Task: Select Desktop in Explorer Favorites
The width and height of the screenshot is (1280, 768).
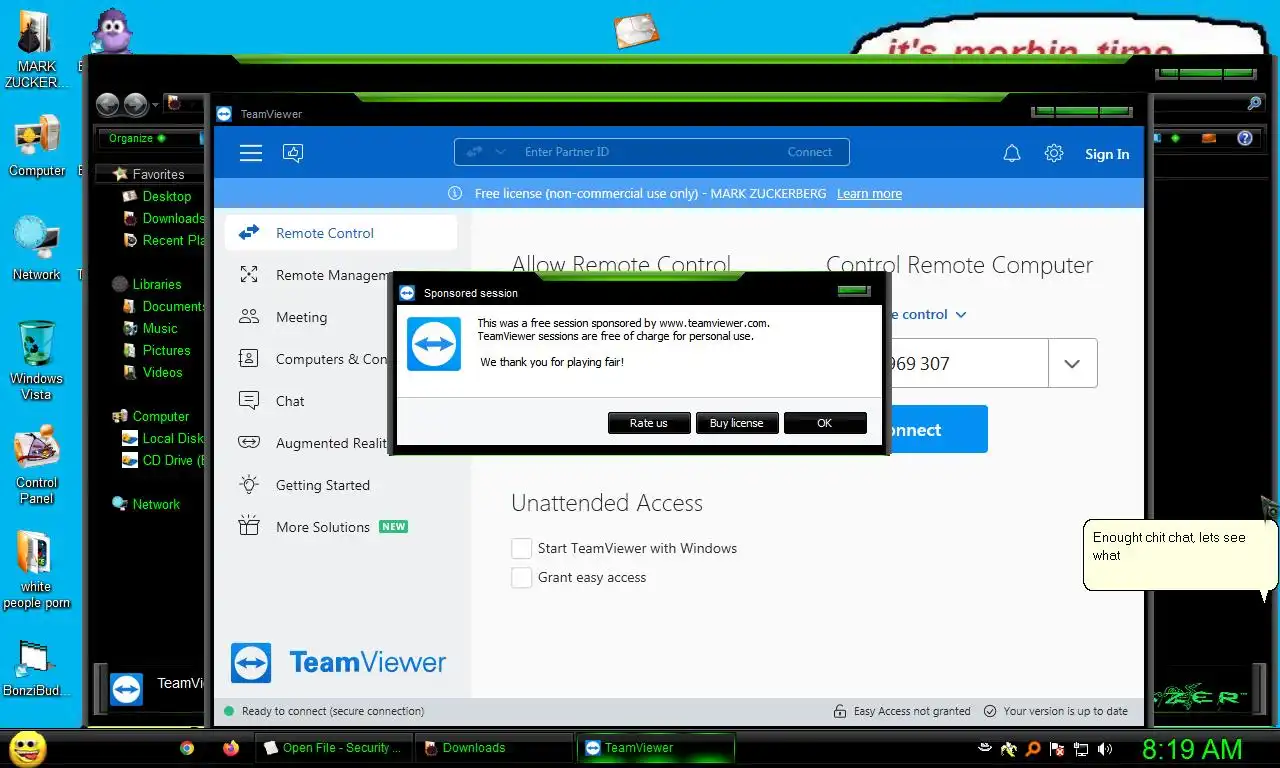Action: click(x=166, y=196)
